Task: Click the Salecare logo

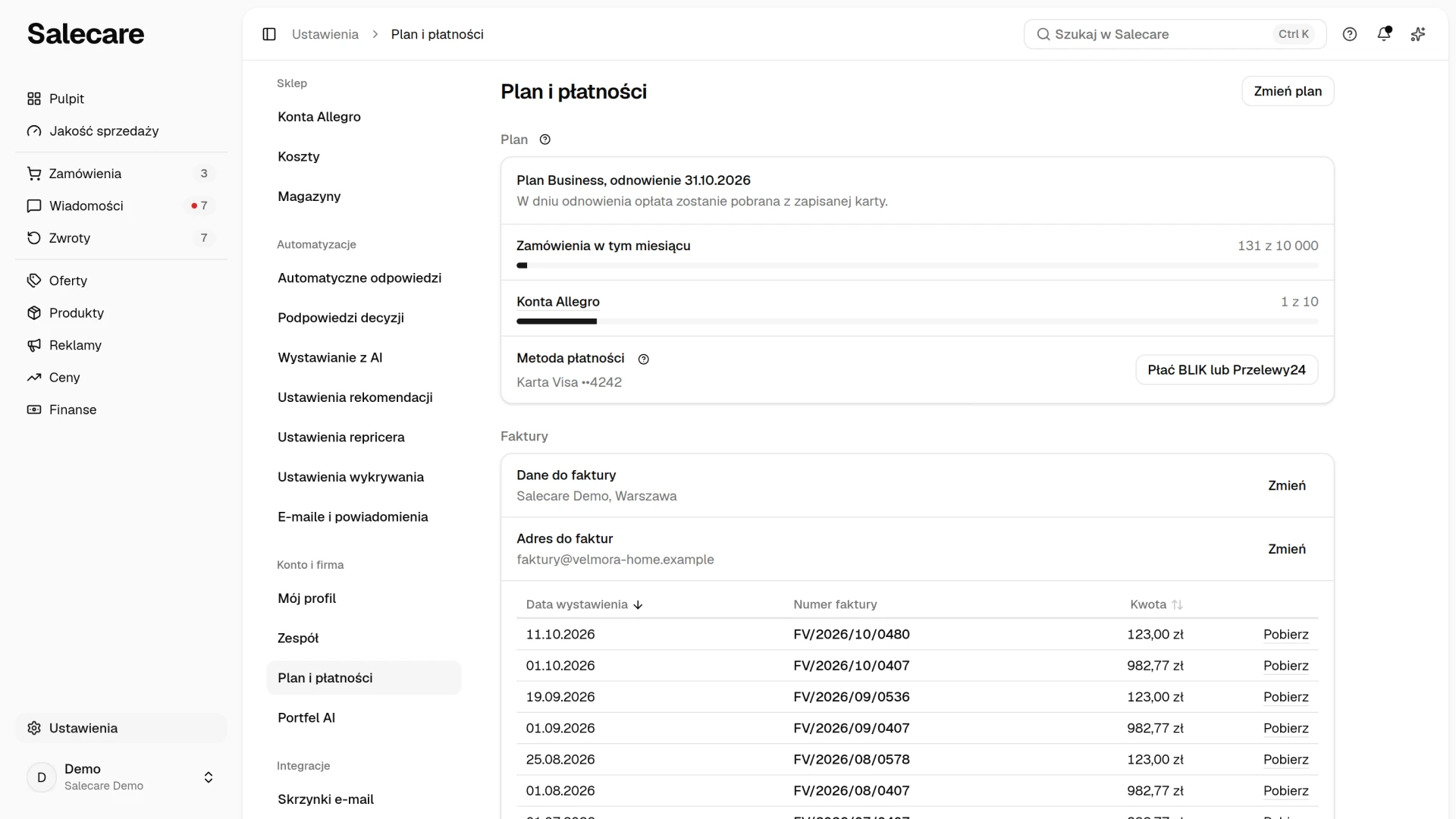Action: (86, 34)
